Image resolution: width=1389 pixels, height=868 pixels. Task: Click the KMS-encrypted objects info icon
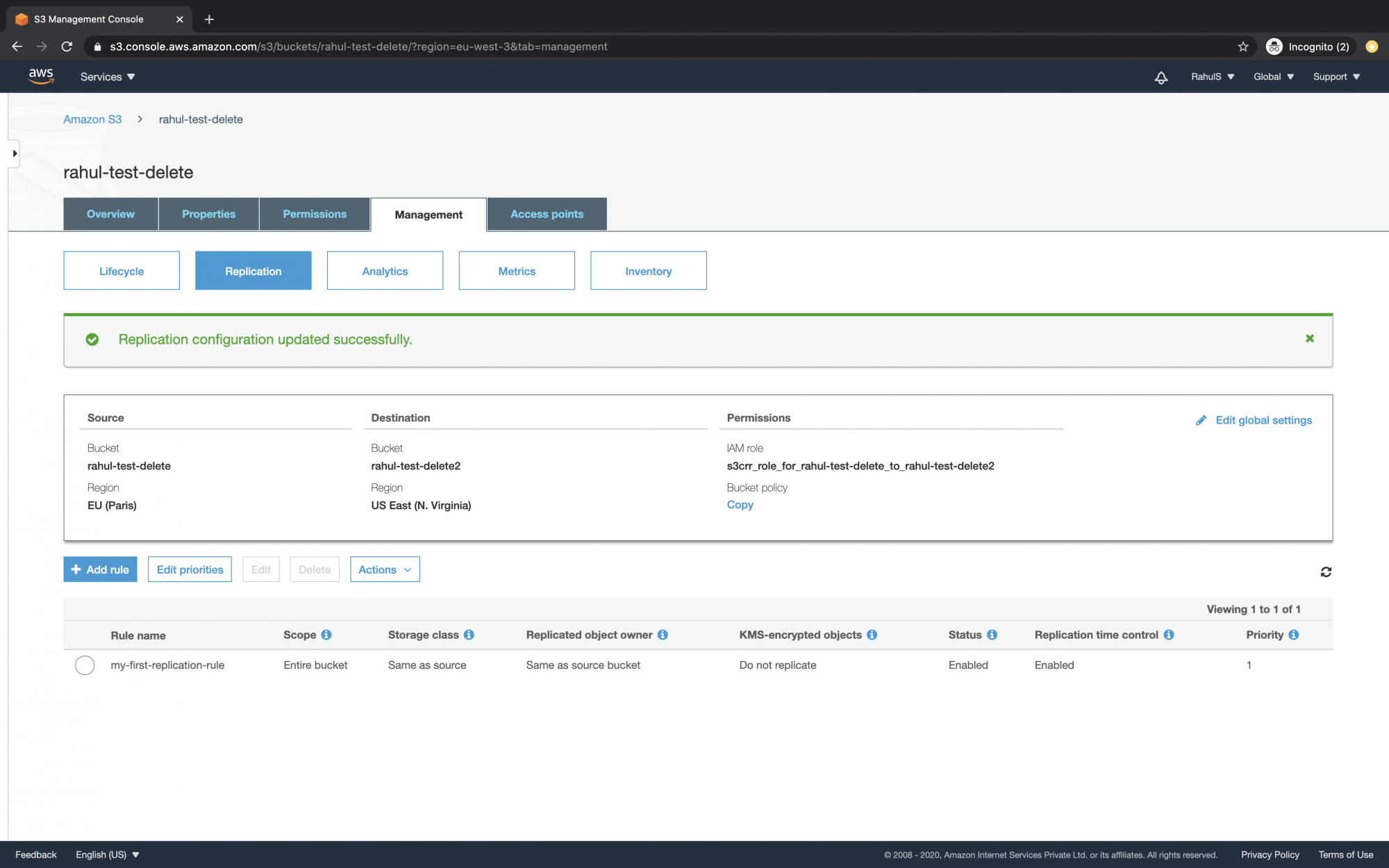pyautogui.click(x=872, y=635)
